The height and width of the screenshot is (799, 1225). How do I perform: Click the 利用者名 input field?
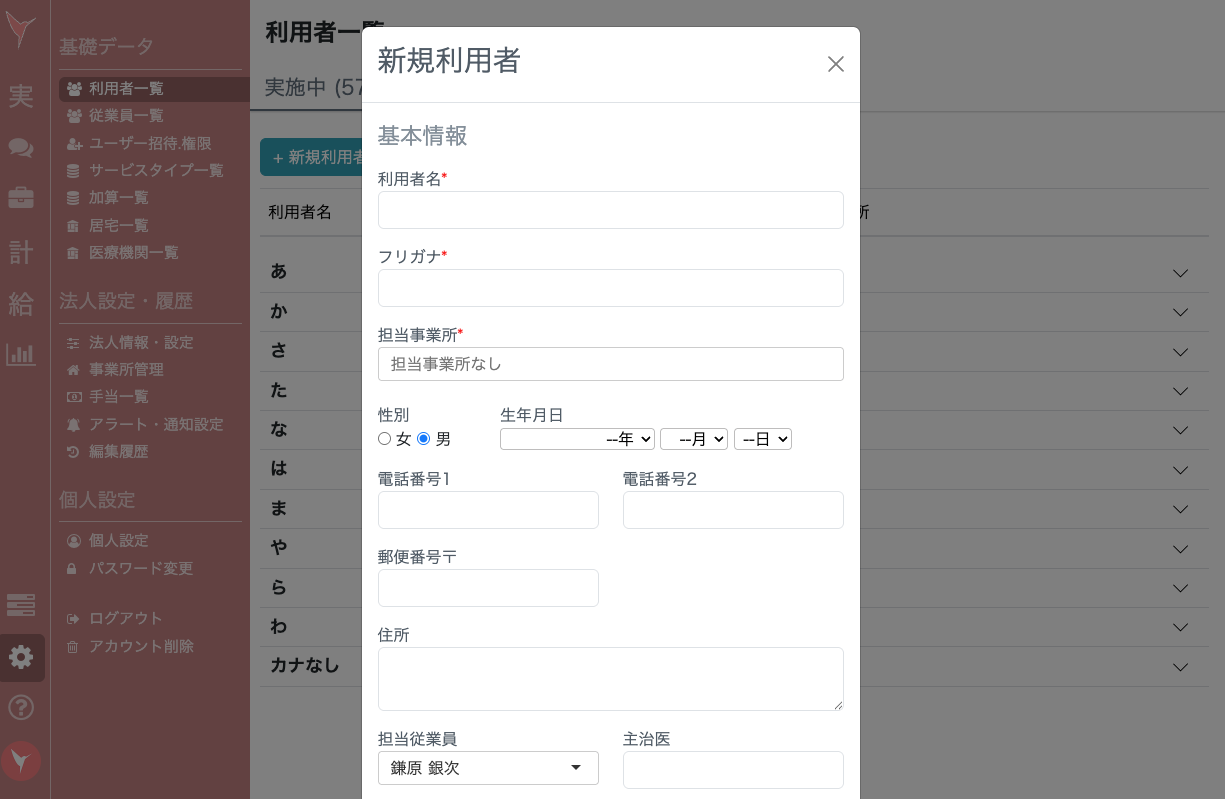[610, 210]
